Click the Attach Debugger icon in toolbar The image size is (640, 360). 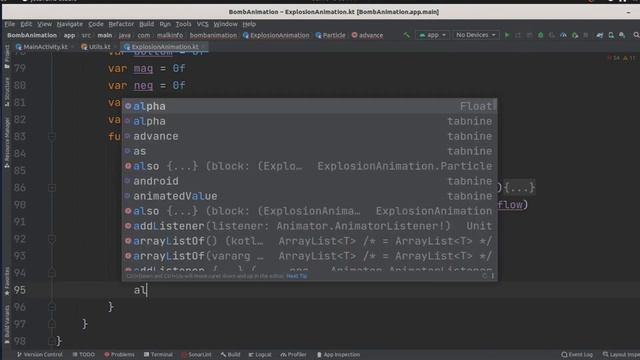pyautogui.click(x=575, y=36)
